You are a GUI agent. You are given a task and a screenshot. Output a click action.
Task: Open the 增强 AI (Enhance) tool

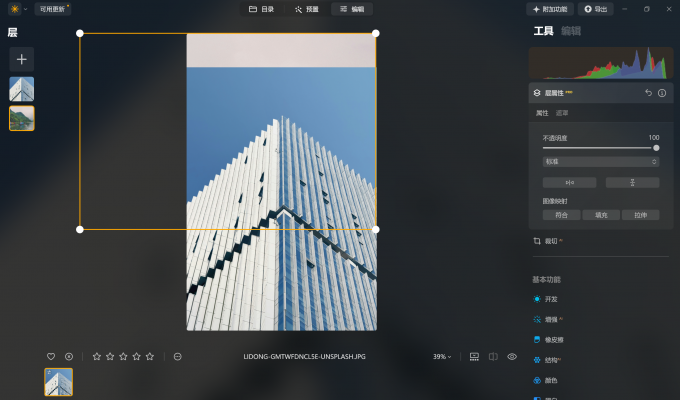pos(548,319)
